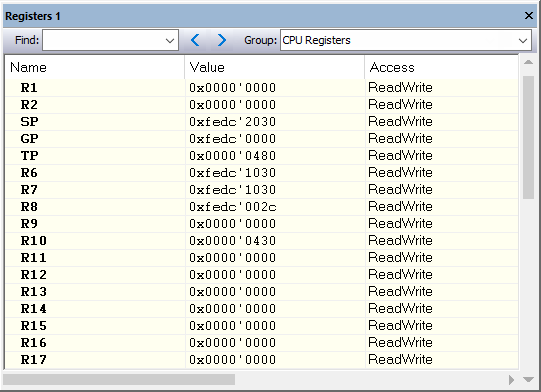Click ReadWrite access for SP
This screenshot has width=541, height=392.
click(400, 121)
